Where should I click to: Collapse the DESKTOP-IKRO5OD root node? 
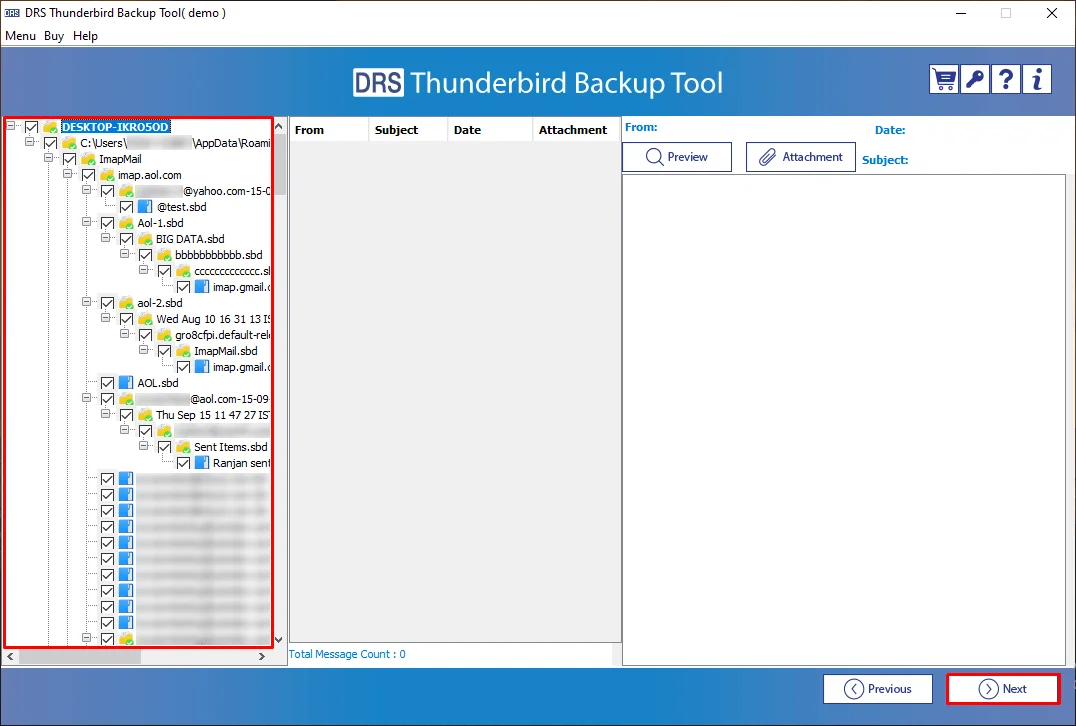[11, 126]
